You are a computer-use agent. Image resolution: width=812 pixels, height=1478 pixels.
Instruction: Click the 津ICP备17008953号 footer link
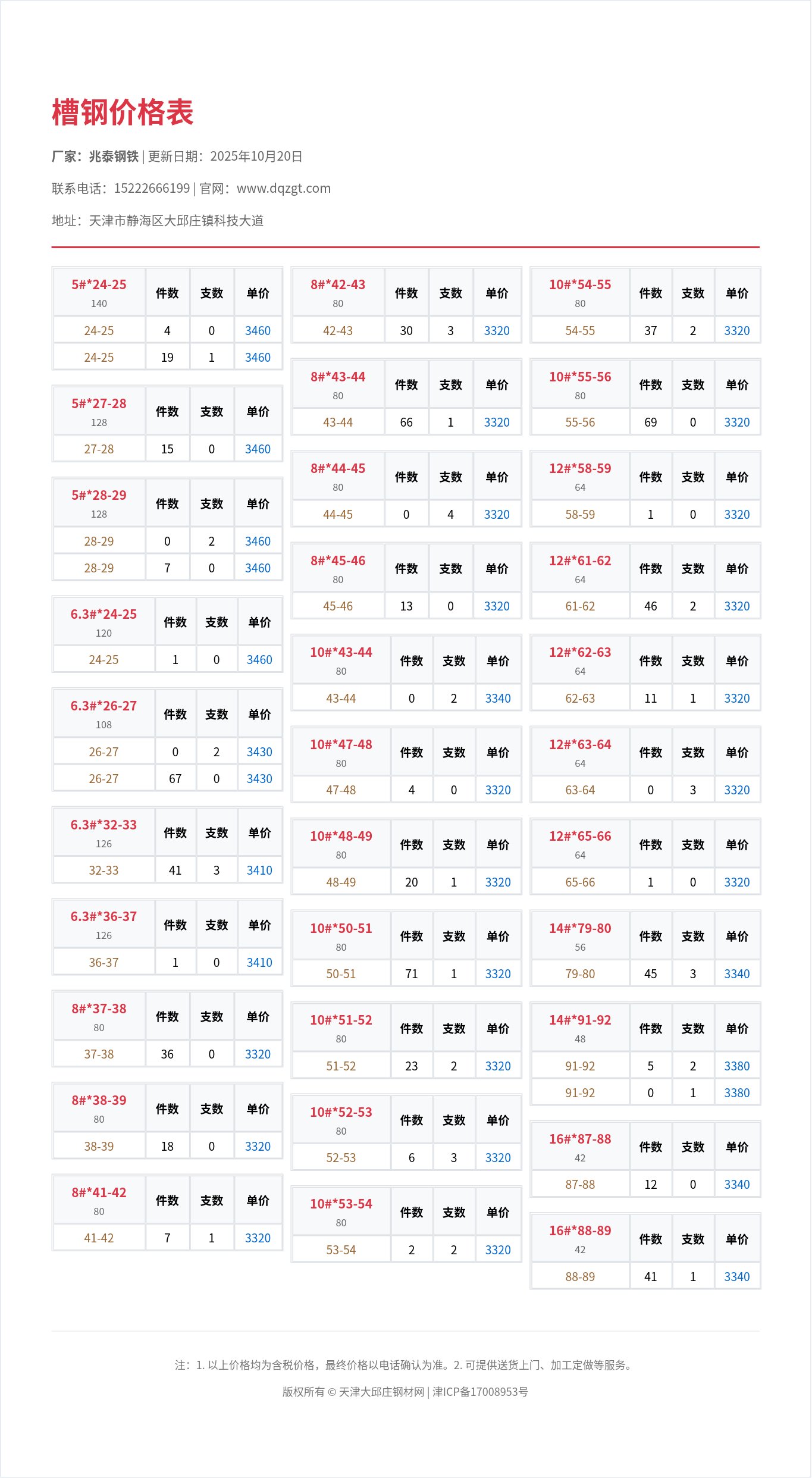480,1392
